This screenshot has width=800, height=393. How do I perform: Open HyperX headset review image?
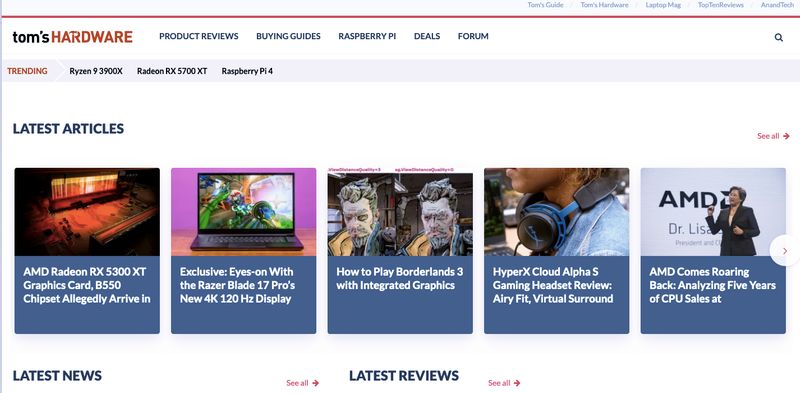557,212
